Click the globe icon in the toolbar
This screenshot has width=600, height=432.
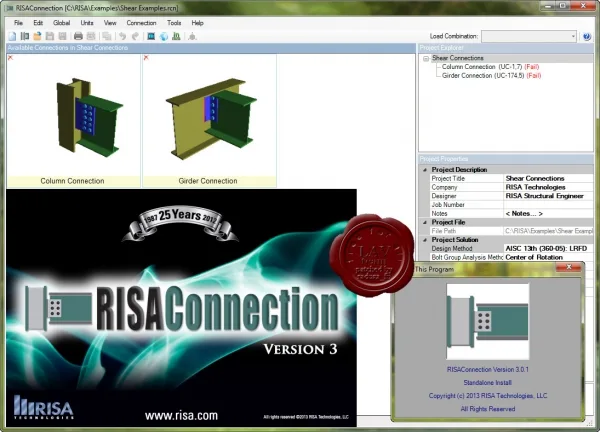coord(164,36)
